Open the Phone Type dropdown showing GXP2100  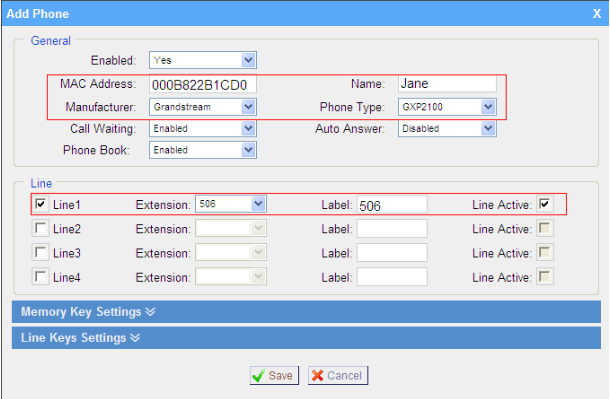point(447,107)
